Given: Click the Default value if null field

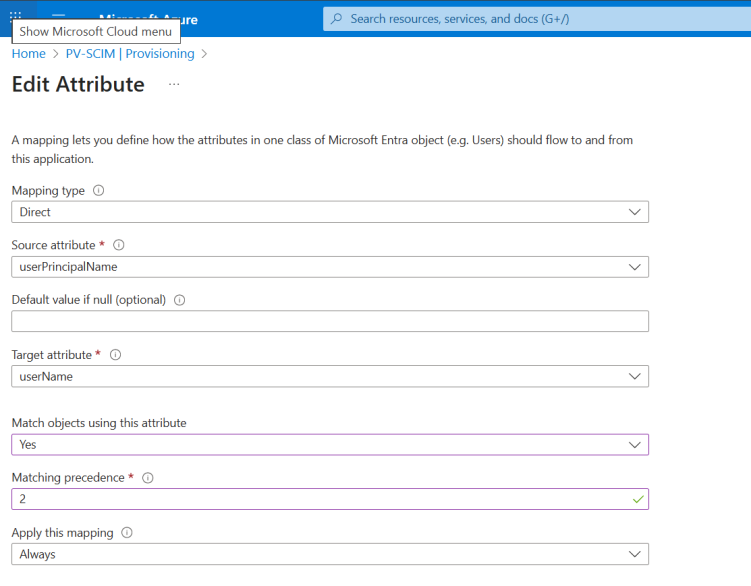Looking at the screenshot, I should pos(329,321).
